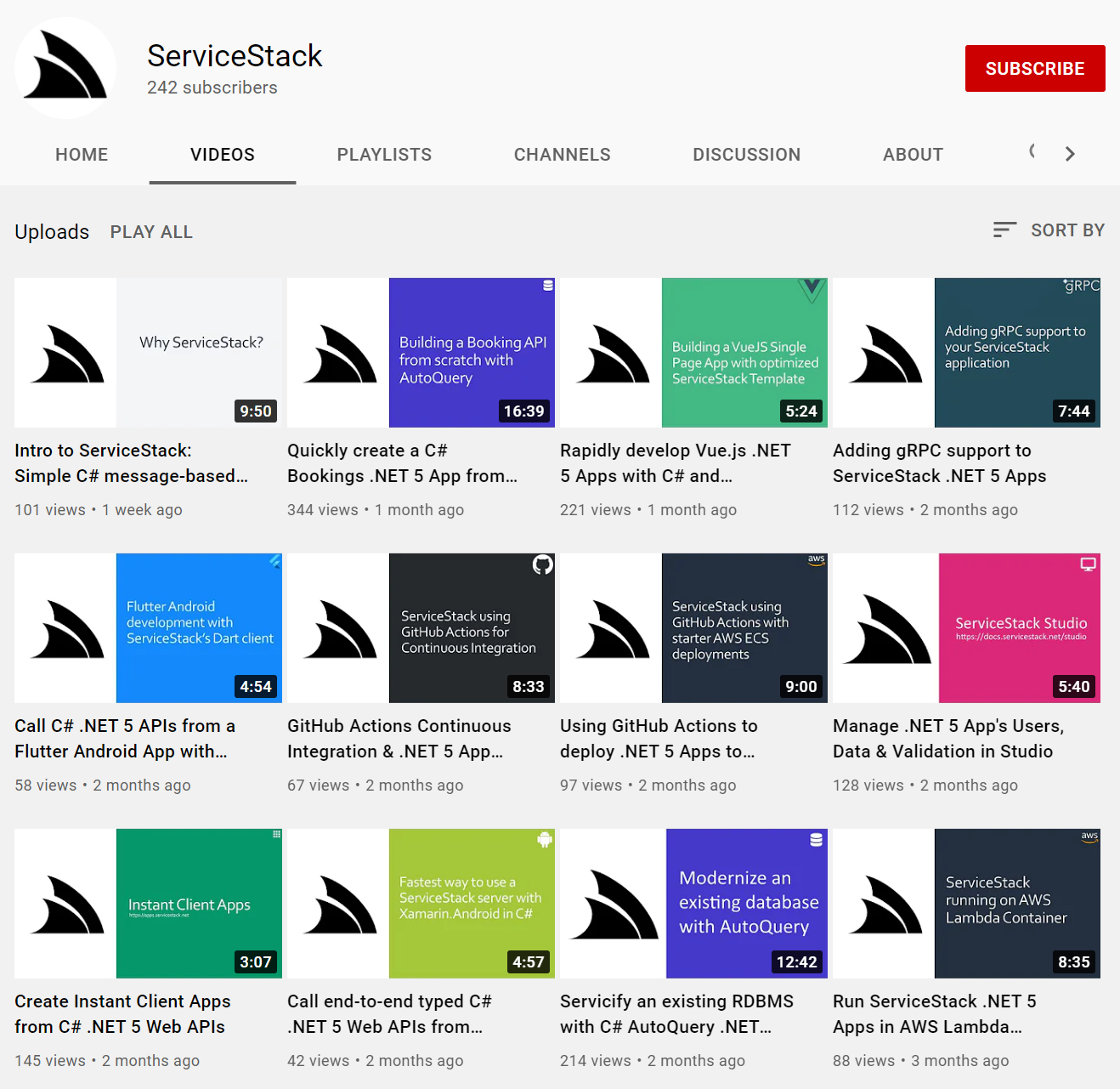The image size is (1120, 1089).
Task: Click title Call C# .NET 5 APIs from Flutter
Action: tap(125, 739)
